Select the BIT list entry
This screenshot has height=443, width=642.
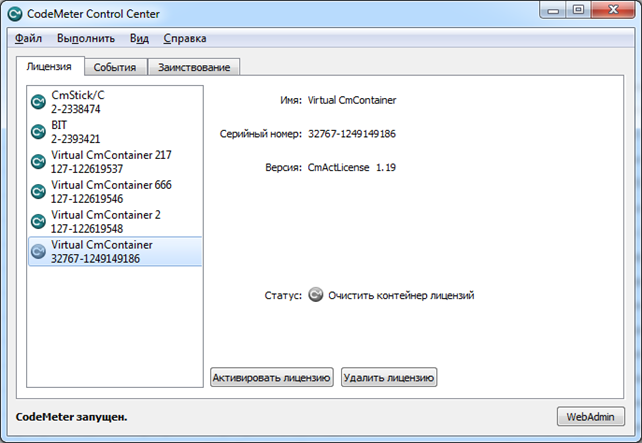pos(115,131)
